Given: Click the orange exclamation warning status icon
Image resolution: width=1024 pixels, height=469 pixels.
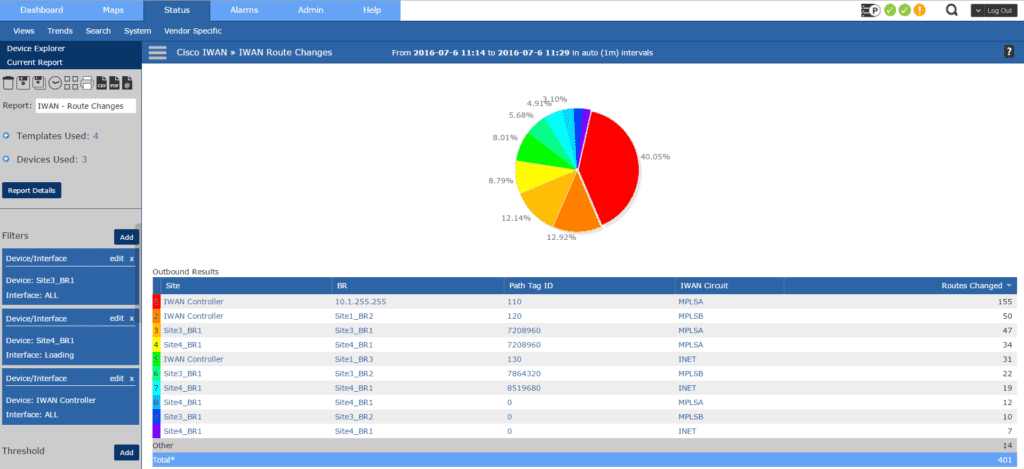Looking at the screenshot, I should 920,10.
